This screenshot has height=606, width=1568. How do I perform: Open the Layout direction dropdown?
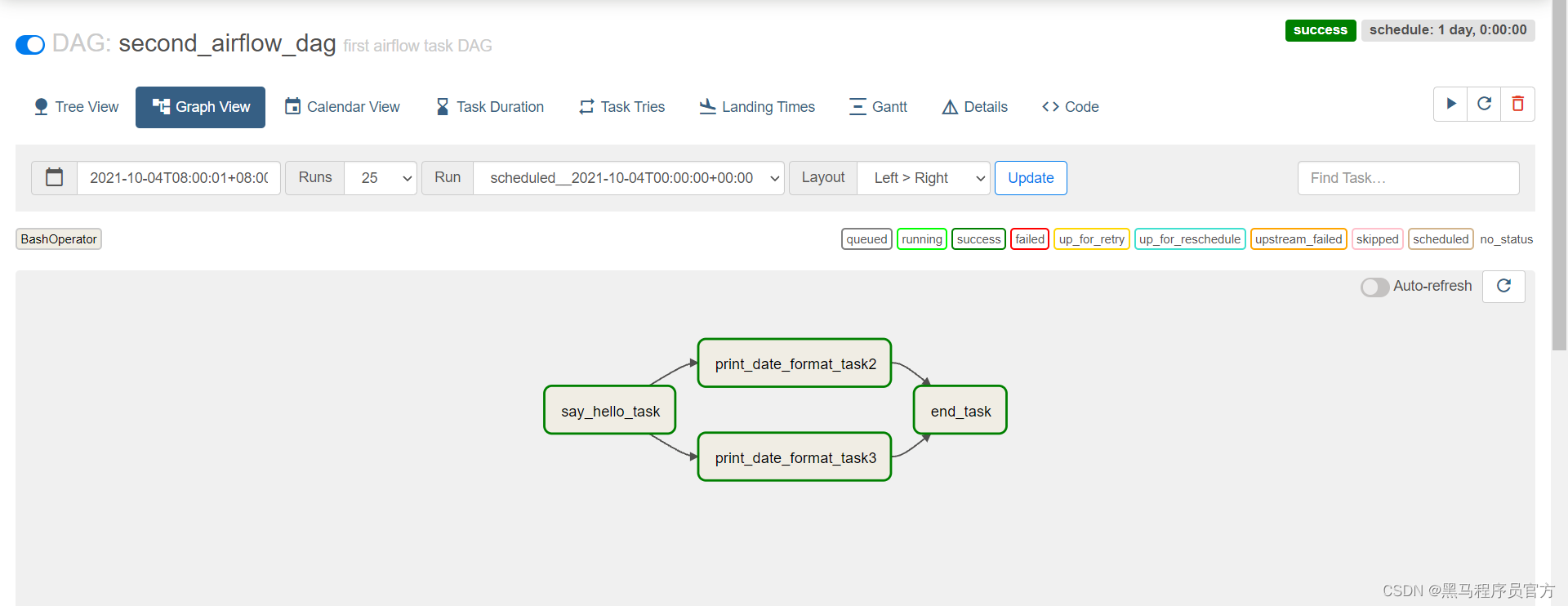(x=924, y=178)
